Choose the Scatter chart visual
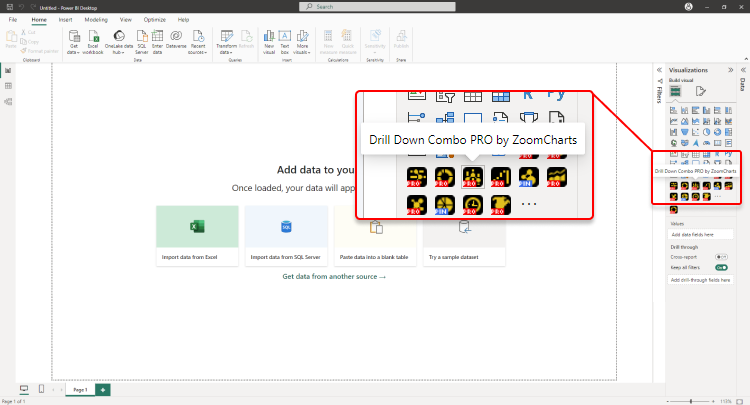The height and width of the screenshot is (405, 750). click(x=695, y=132)
